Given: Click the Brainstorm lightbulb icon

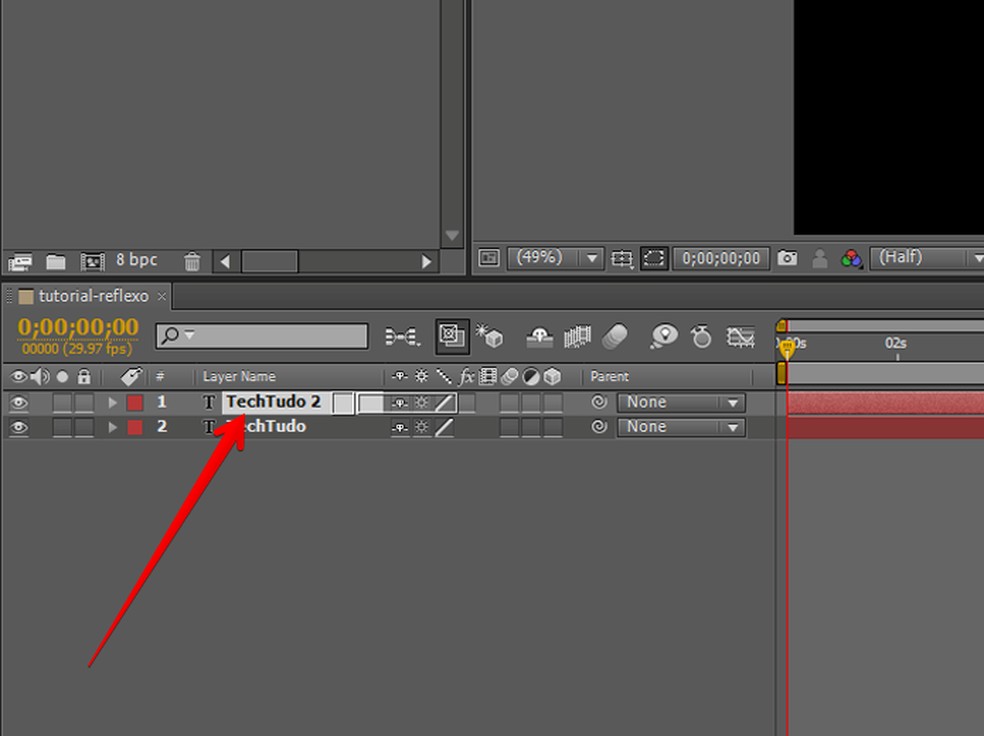Looking at the screenshot, I should 664,336.
